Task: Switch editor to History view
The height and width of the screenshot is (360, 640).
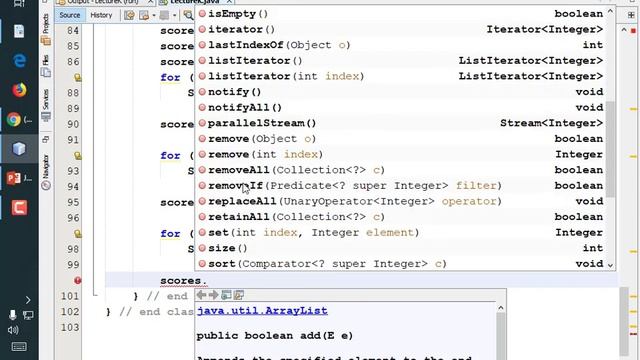Action: pos(101,15)
